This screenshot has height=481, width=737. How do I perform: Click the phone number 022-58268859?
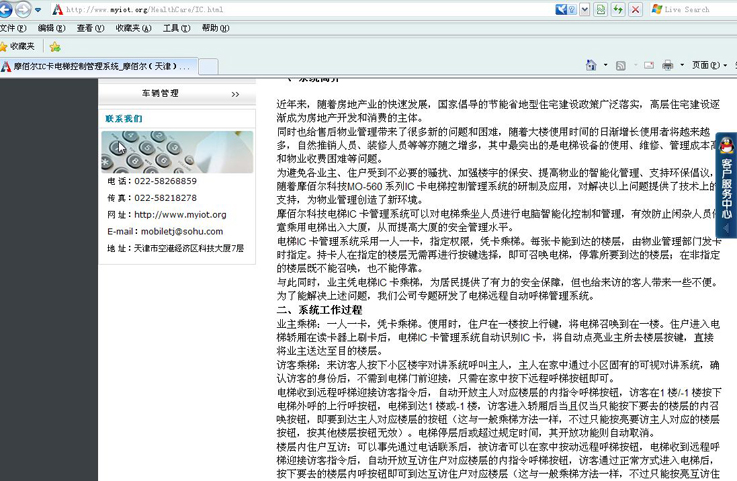click(x=165, y=181)
